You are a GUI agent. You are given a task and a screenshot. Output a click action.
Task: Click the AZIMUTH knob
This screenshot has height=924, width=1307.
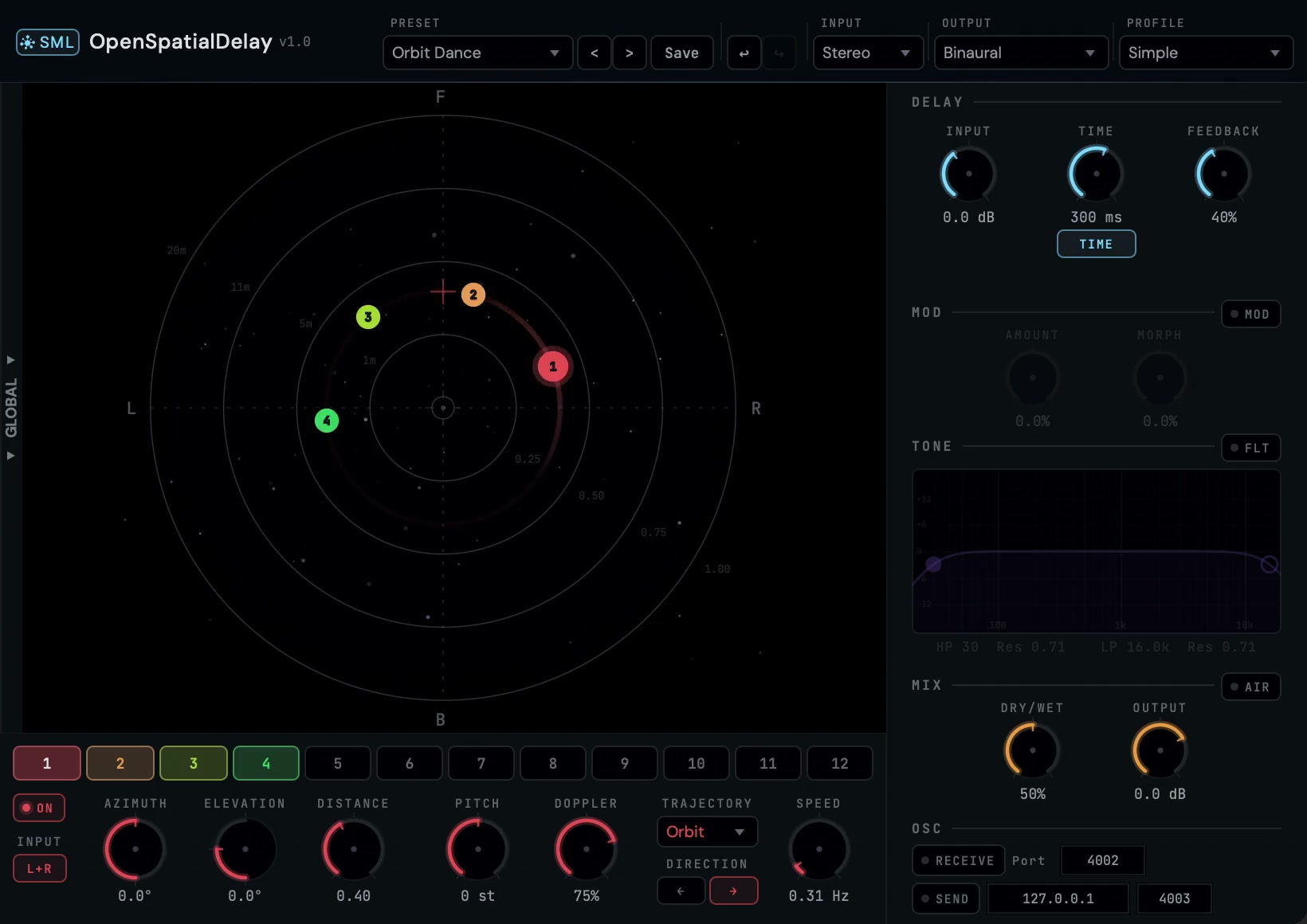[135, 849]
